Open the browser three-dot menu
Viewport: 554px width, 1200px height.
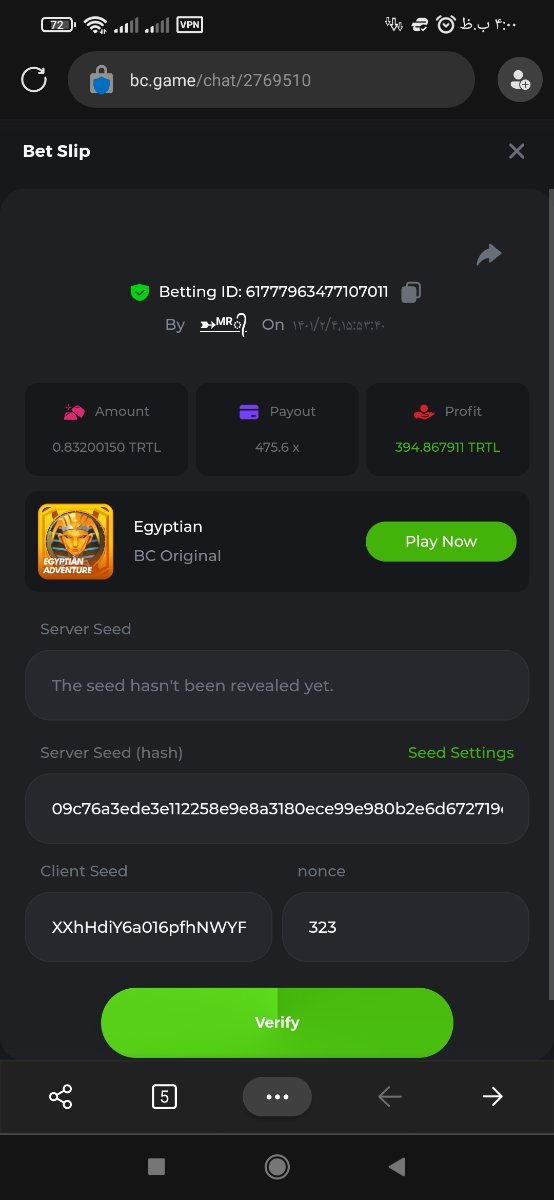277,1097
